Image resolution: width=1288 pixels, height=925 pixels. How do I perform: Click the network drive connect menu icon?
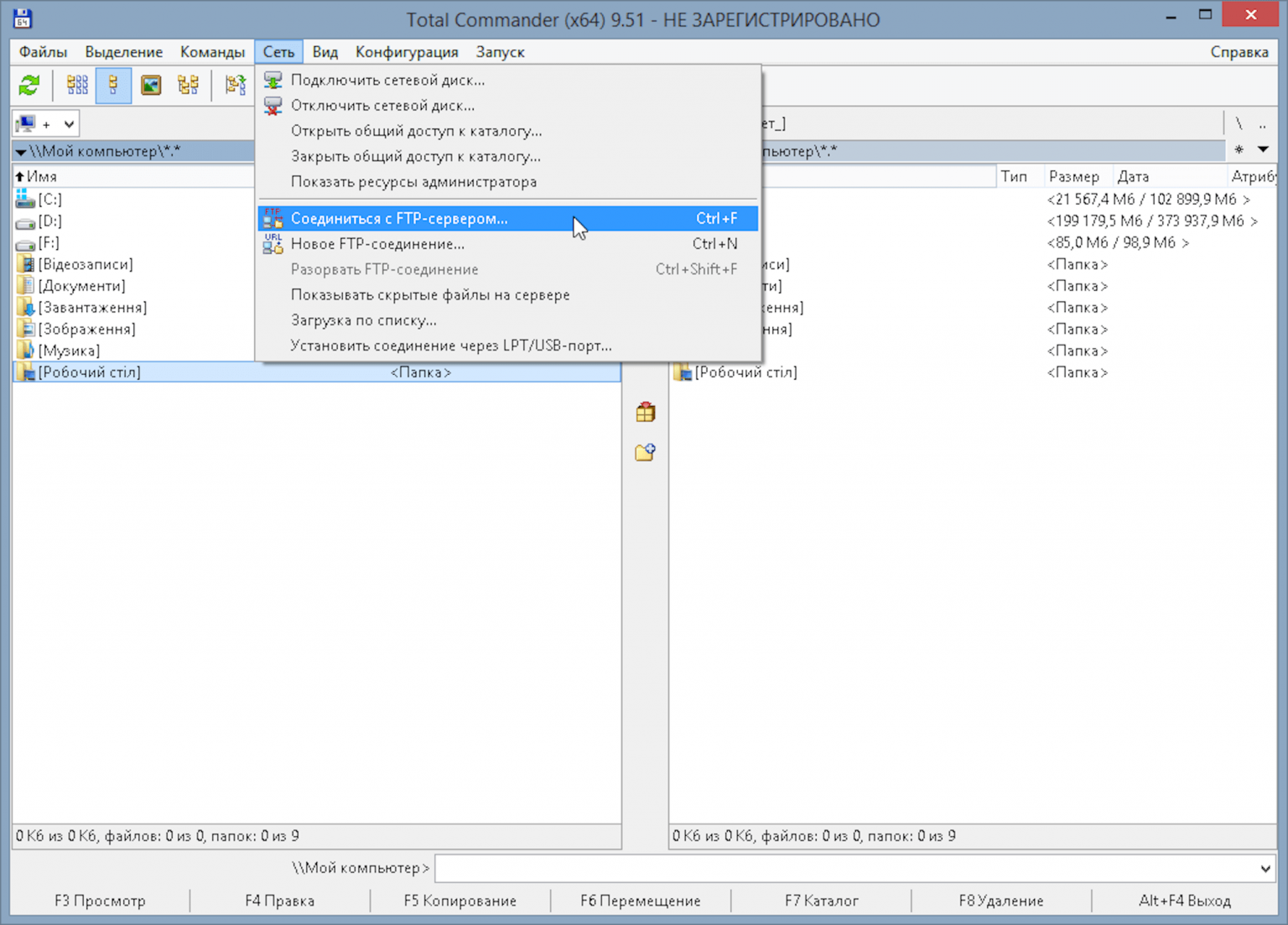273,81
